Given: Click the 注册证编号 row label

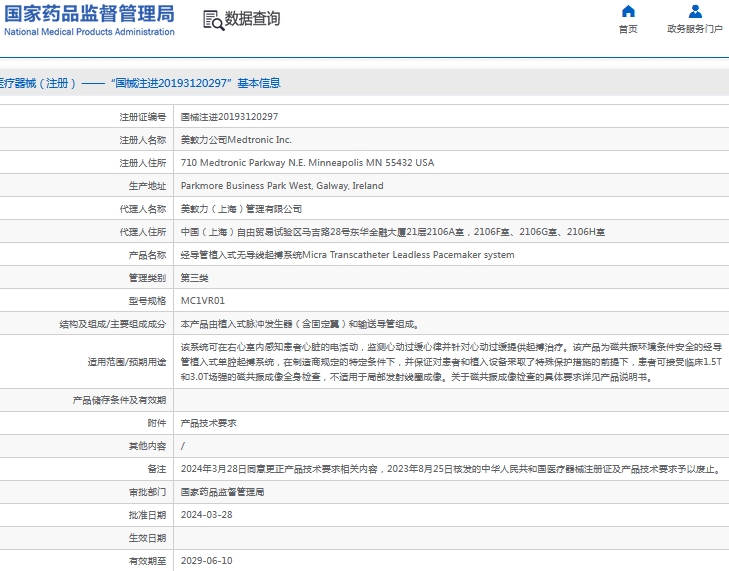Looking at the screenshot, I should pos(143,117).
